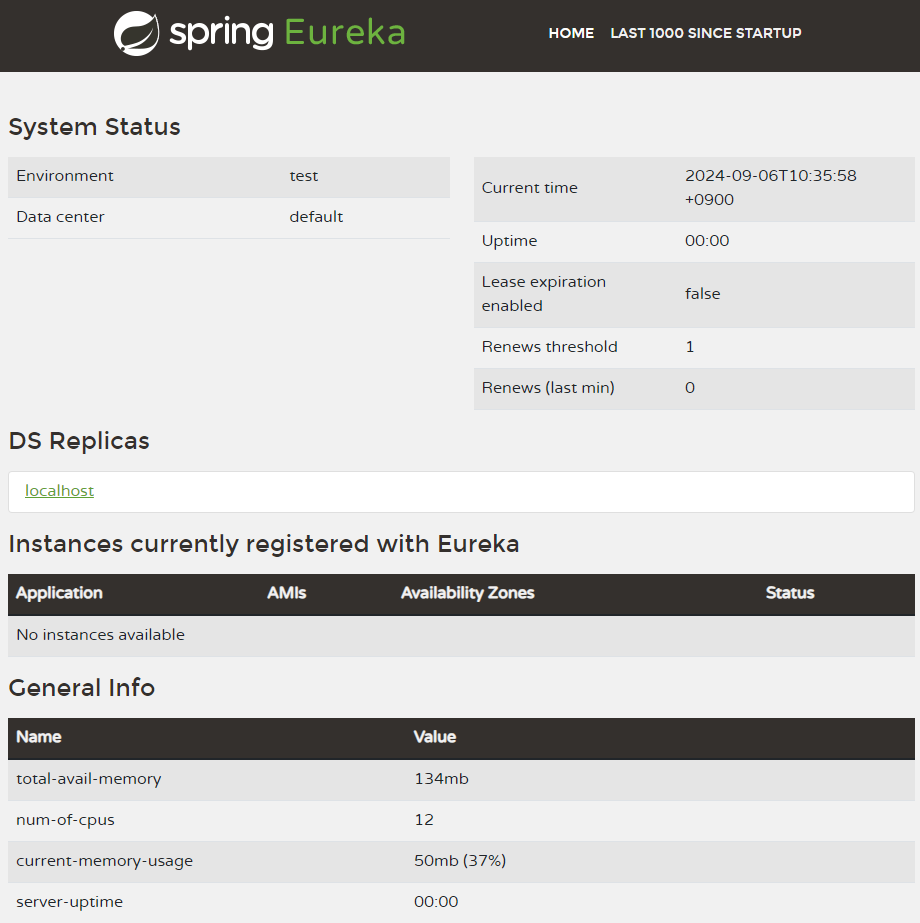Viewport: 920px width, 923px height.
Task: Select the current-memory-usage row name
Action: point(105,861)
